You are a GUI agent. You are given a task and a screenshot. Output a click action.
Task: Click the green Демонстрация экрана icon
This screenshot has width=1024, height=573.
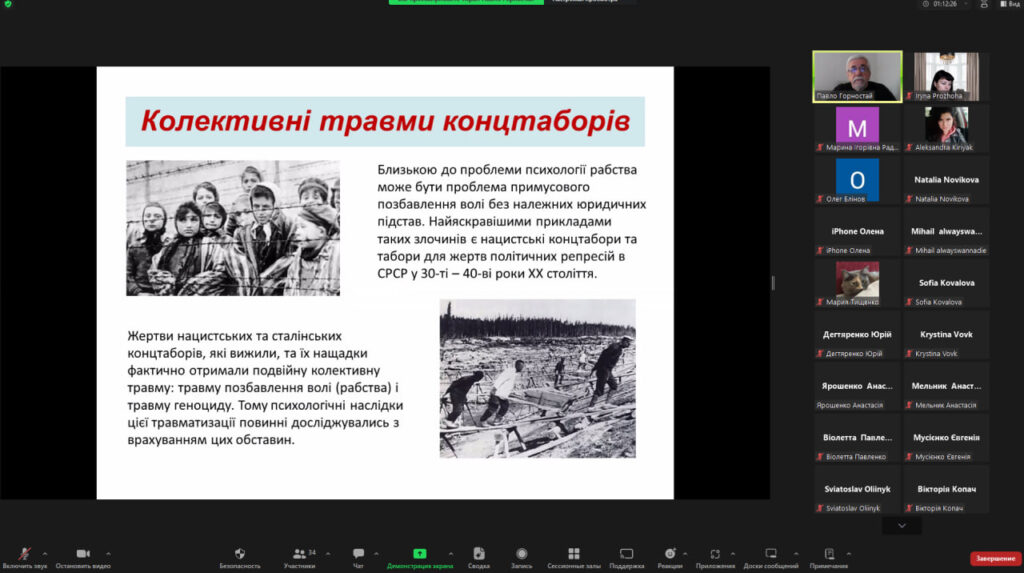click(x=419, y=554)
